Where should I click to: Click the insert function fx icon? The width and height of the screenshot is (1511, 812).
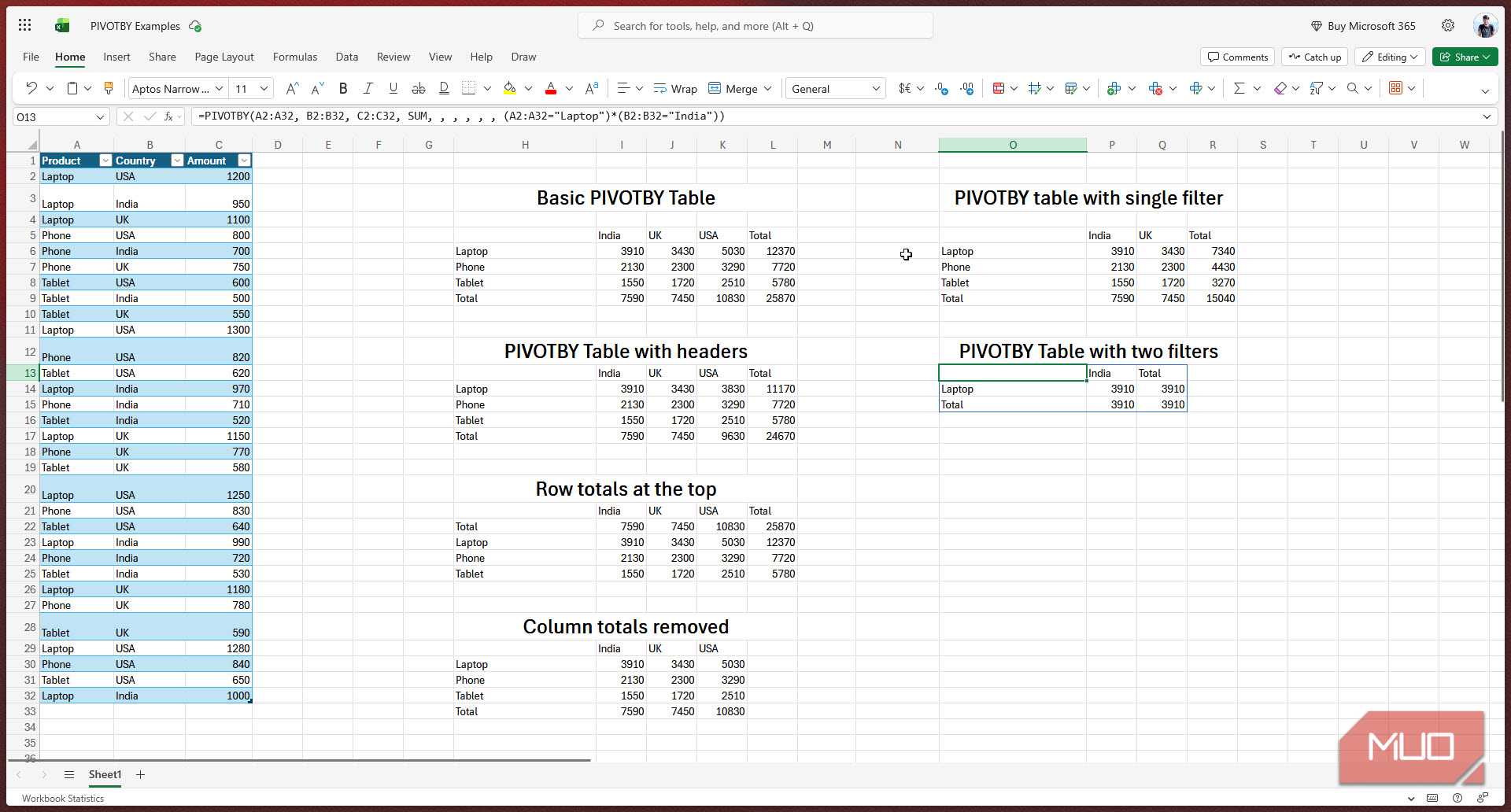click(x=168, y=116)
